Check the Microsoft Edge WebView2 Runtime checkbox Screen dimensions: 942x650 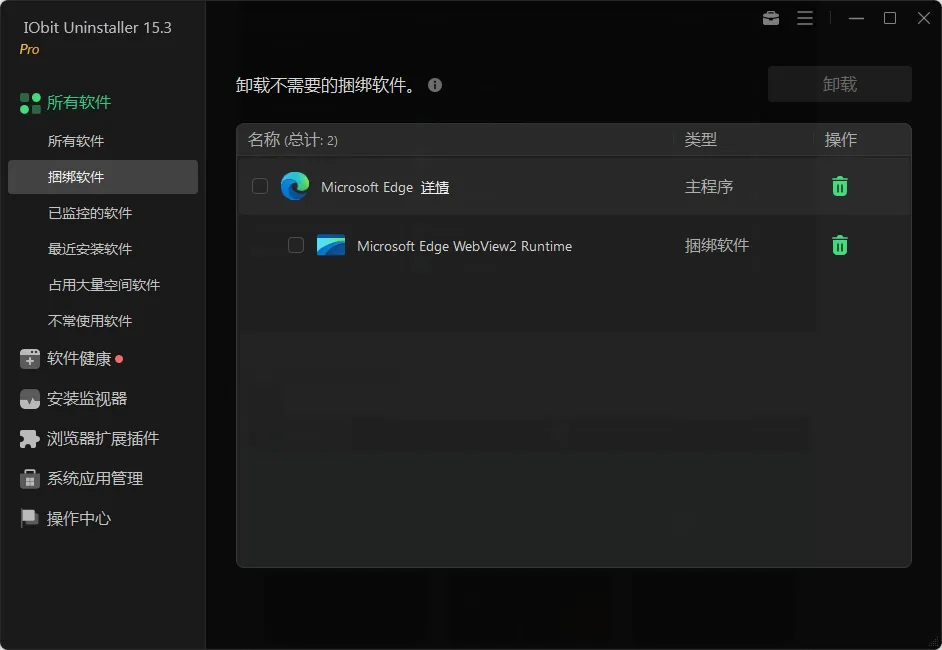click(296, 245)
